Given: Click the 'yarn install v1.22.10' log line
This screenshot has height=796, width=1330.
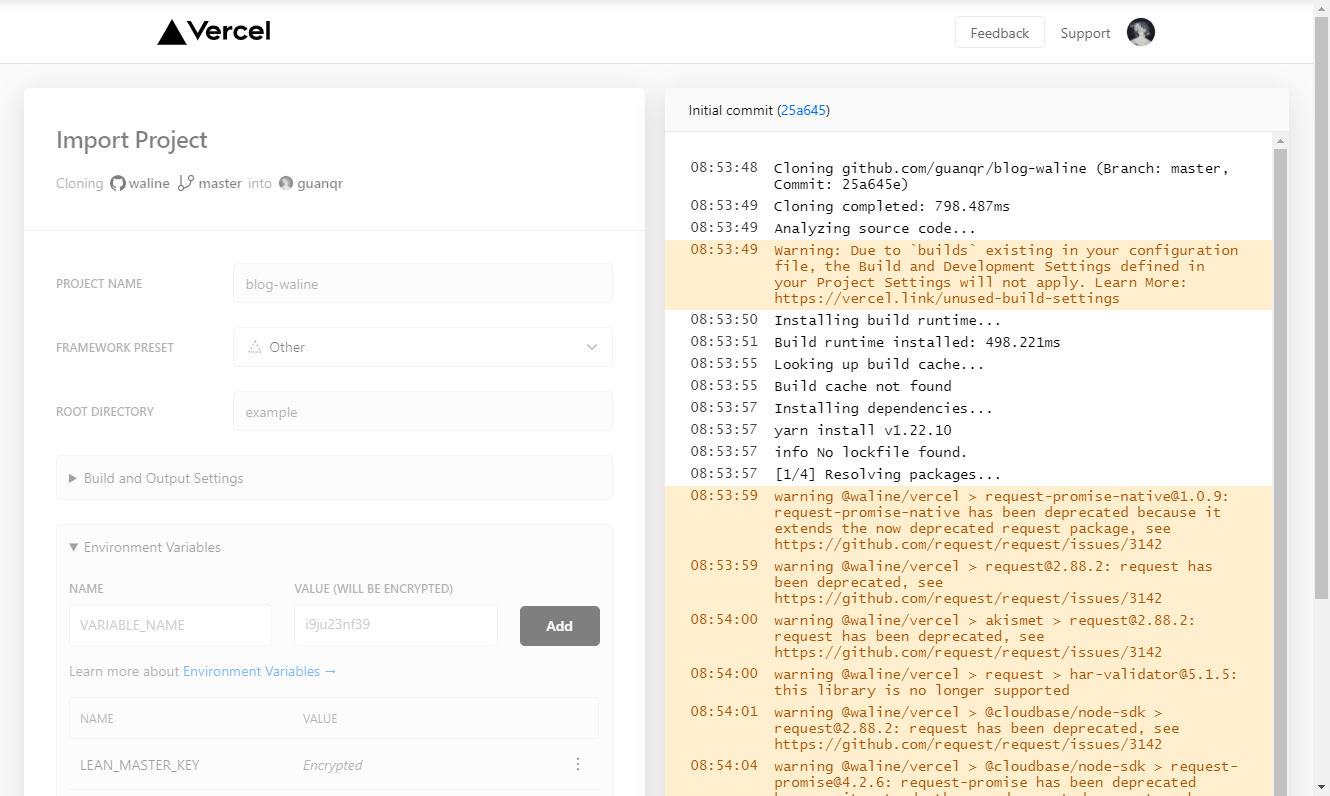Looking at the screenshot, I should pos(968,430).
